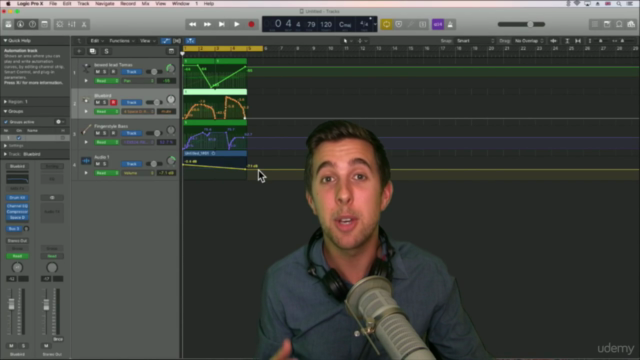Open the File menu
The width and height of the screenshot is (640, 360).
(53, 4)
